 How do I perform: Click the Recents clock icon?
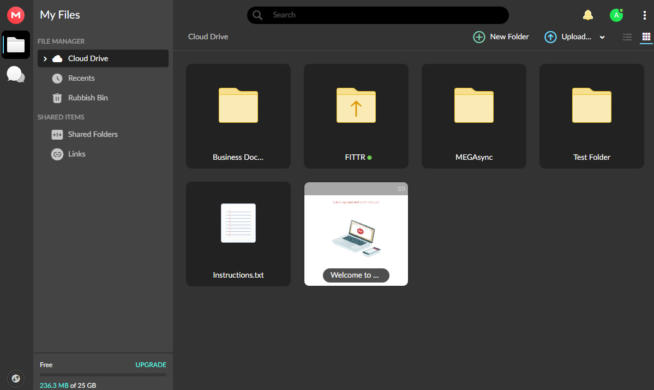tap(57, 78)
